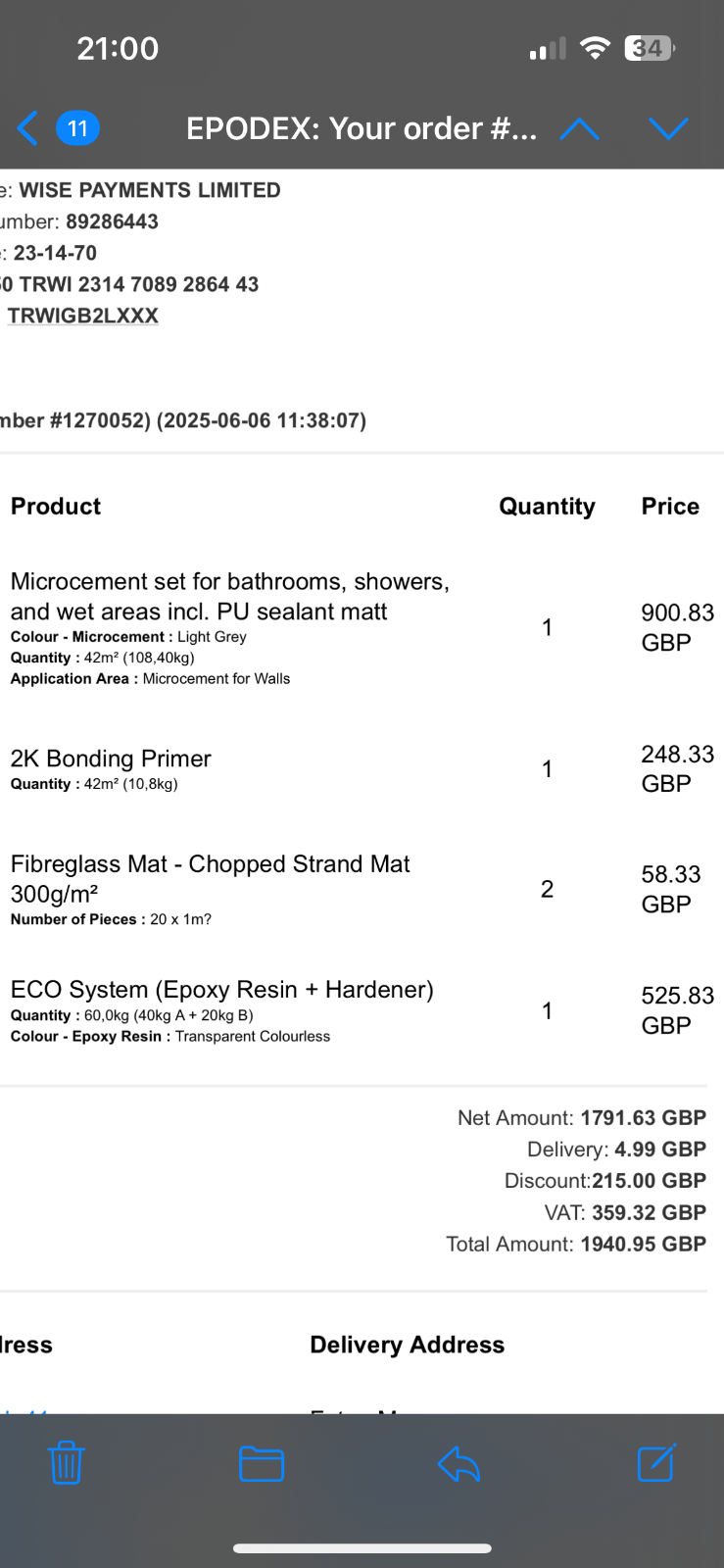This screenshot has width=724, height=1568.
Task: Select the ECO System Epoxy Resin product
Action: [x=362, y=1011]
